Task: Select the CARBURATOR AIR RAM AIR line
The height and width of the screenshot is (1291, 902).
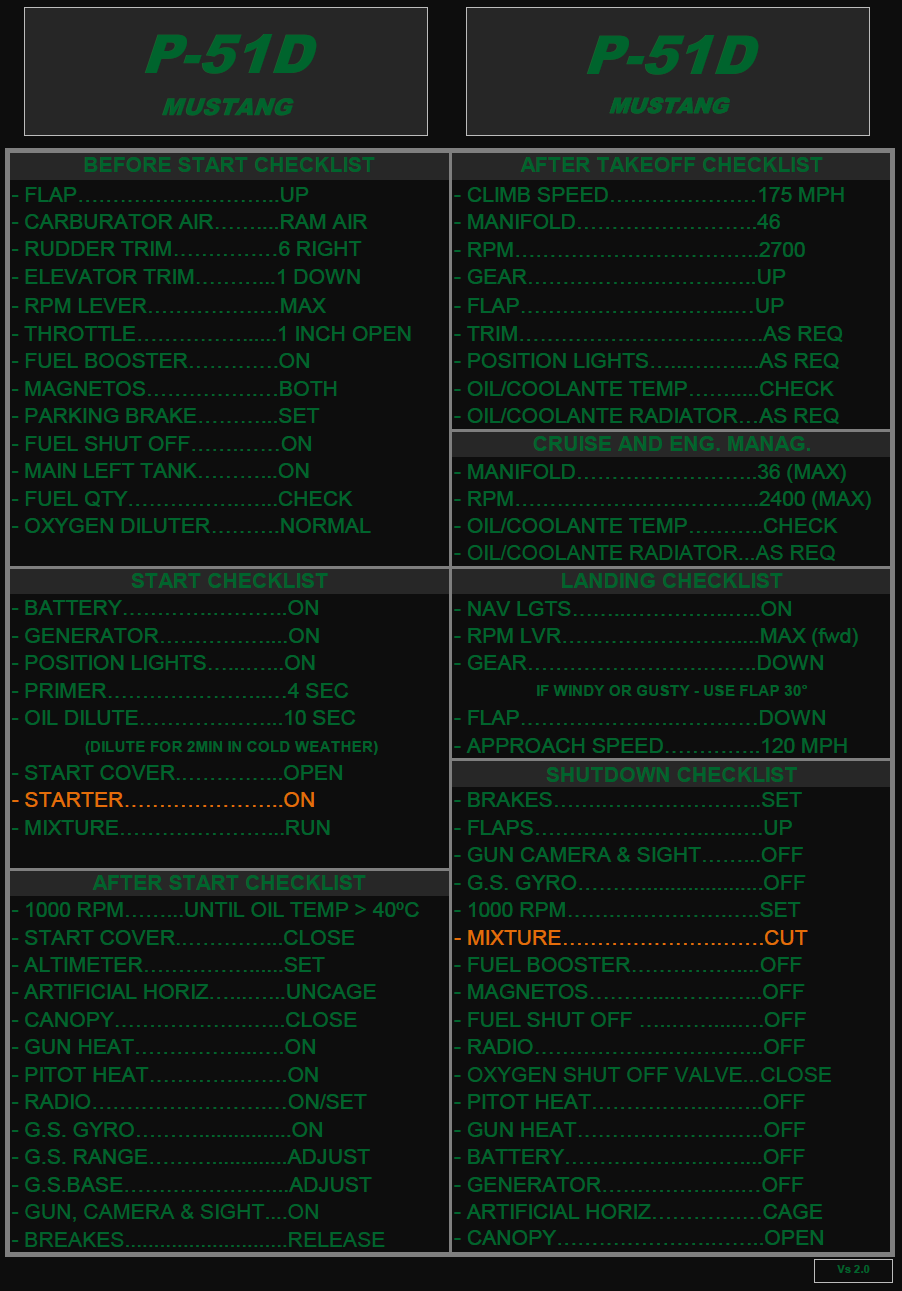Action: pyautogui.click(x=190, y=222)
